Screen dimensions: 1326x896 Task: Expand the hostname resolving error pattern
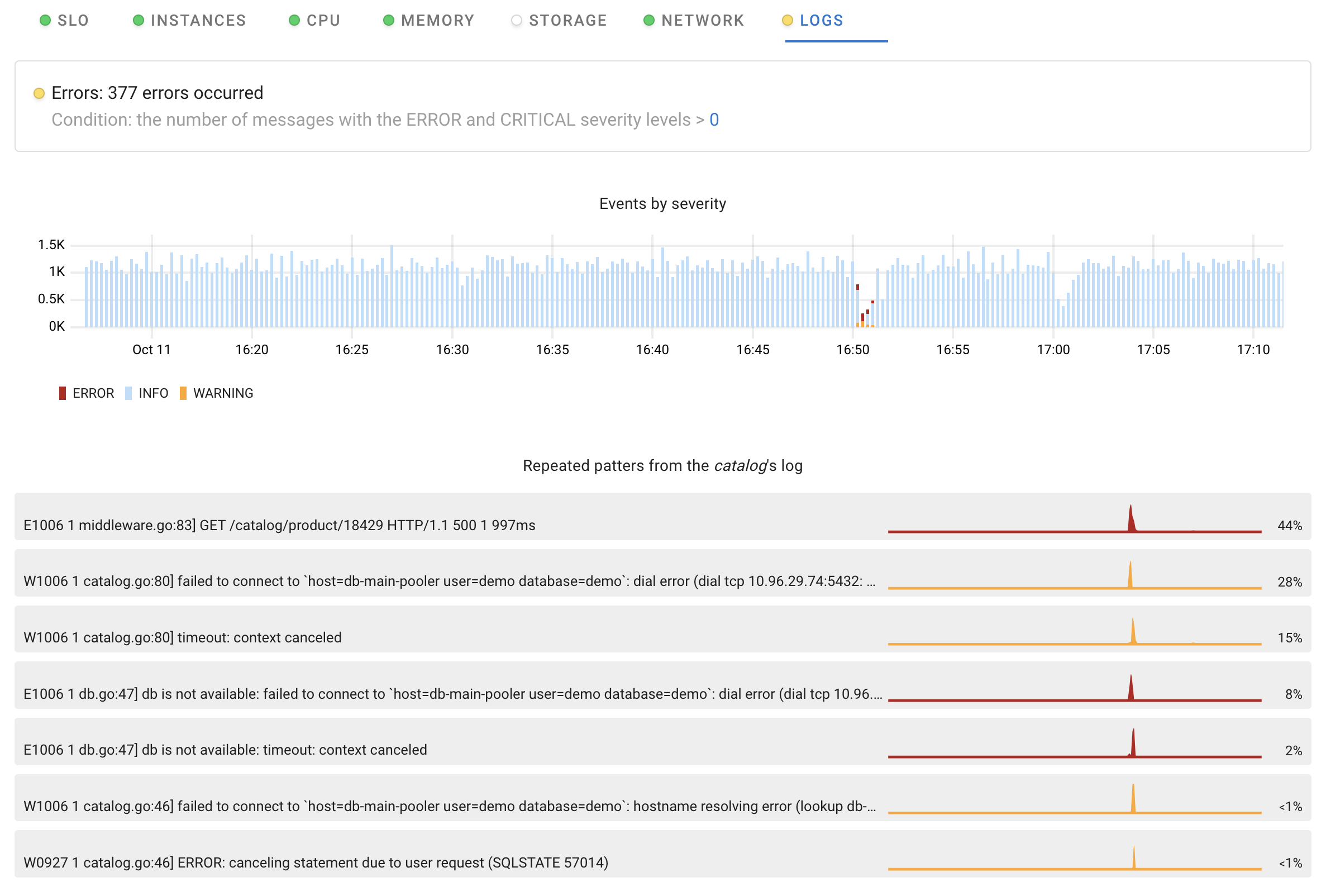[450, 806]
